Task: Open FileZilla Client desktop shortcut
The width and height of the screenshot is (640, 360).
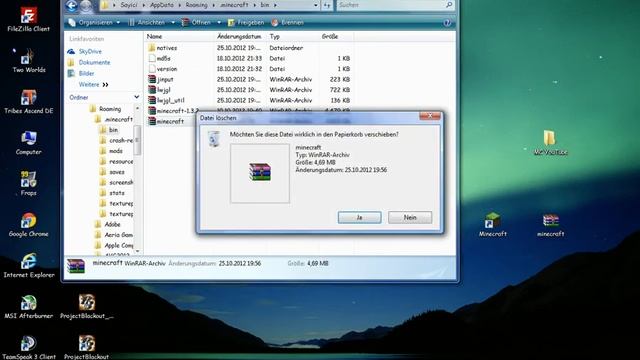Action: point(29,20)
